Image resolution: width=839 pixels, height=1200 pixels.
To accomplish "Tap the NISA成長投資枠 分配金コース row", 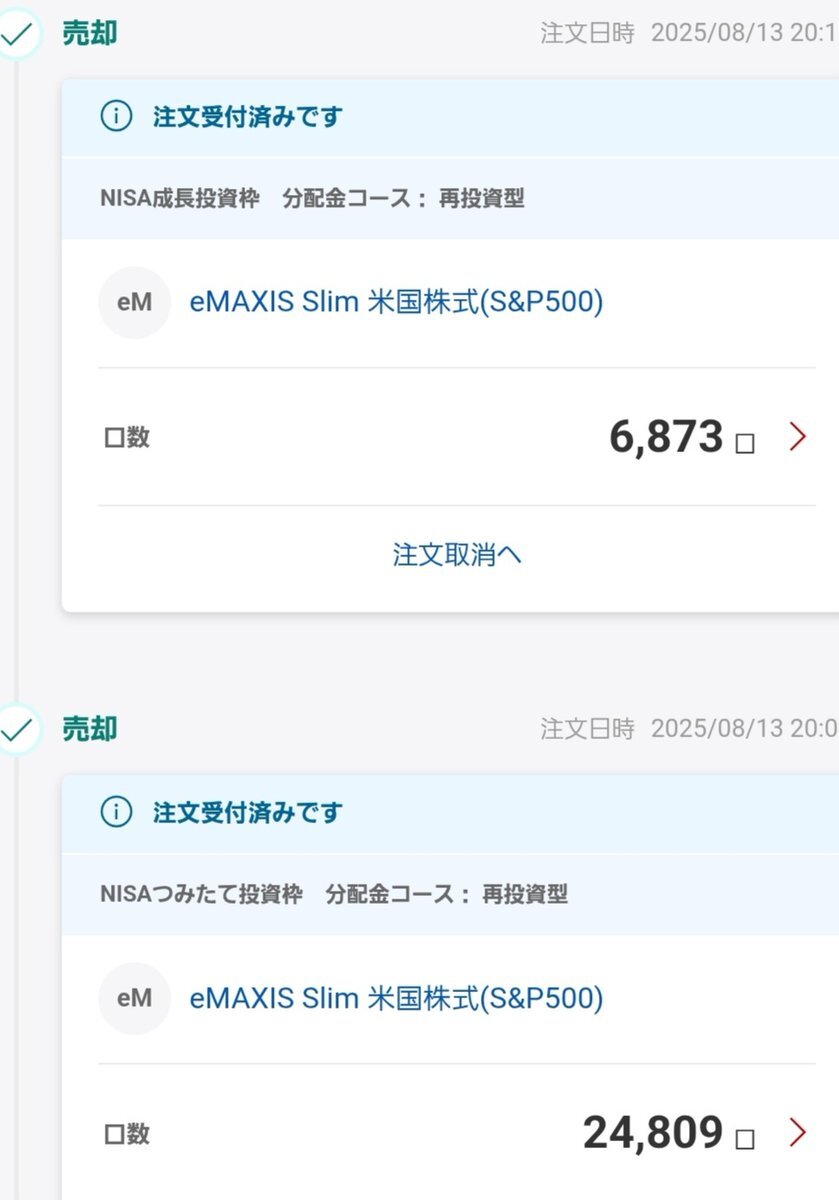I will point(450,198).
